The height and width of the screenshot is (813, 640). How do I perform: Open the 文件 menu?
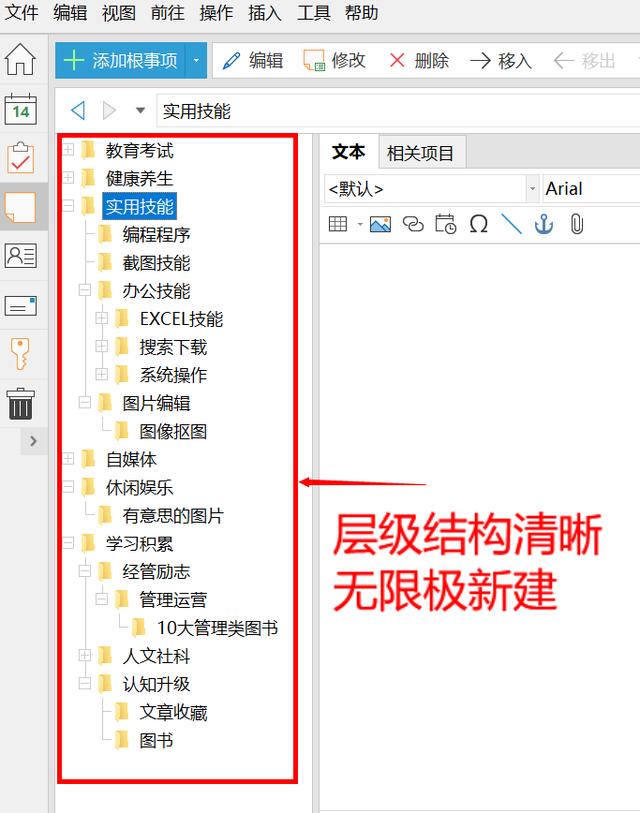(x=21, y=12)
